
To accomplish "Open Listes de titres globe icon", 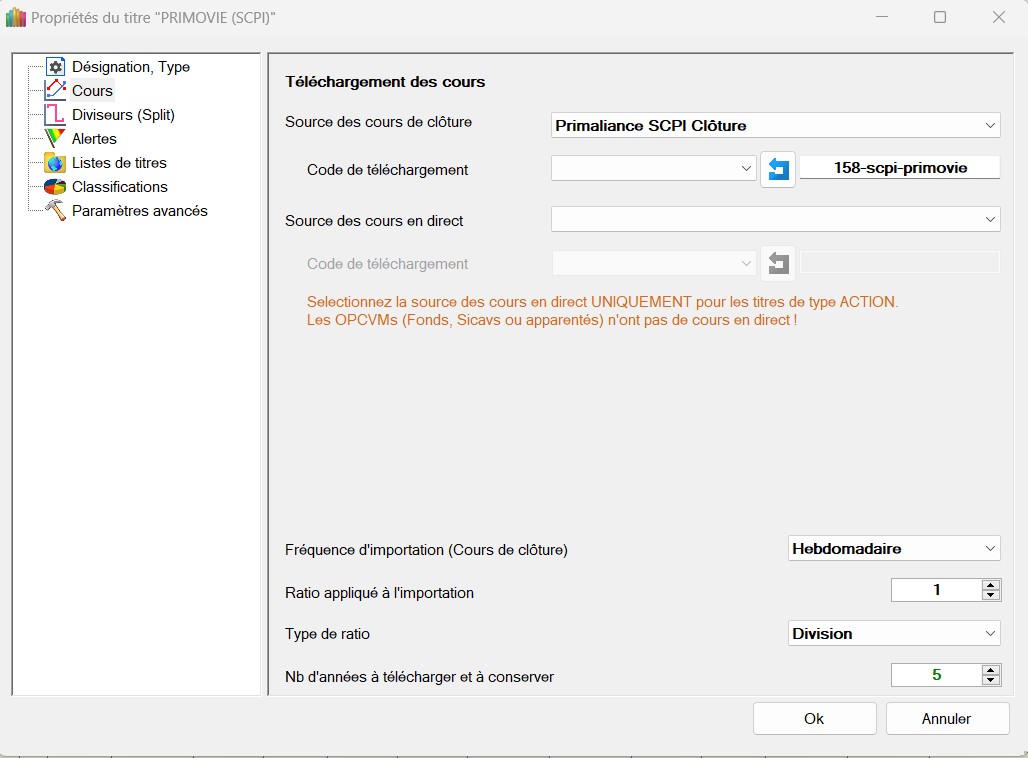I will [x=55, y=163].
